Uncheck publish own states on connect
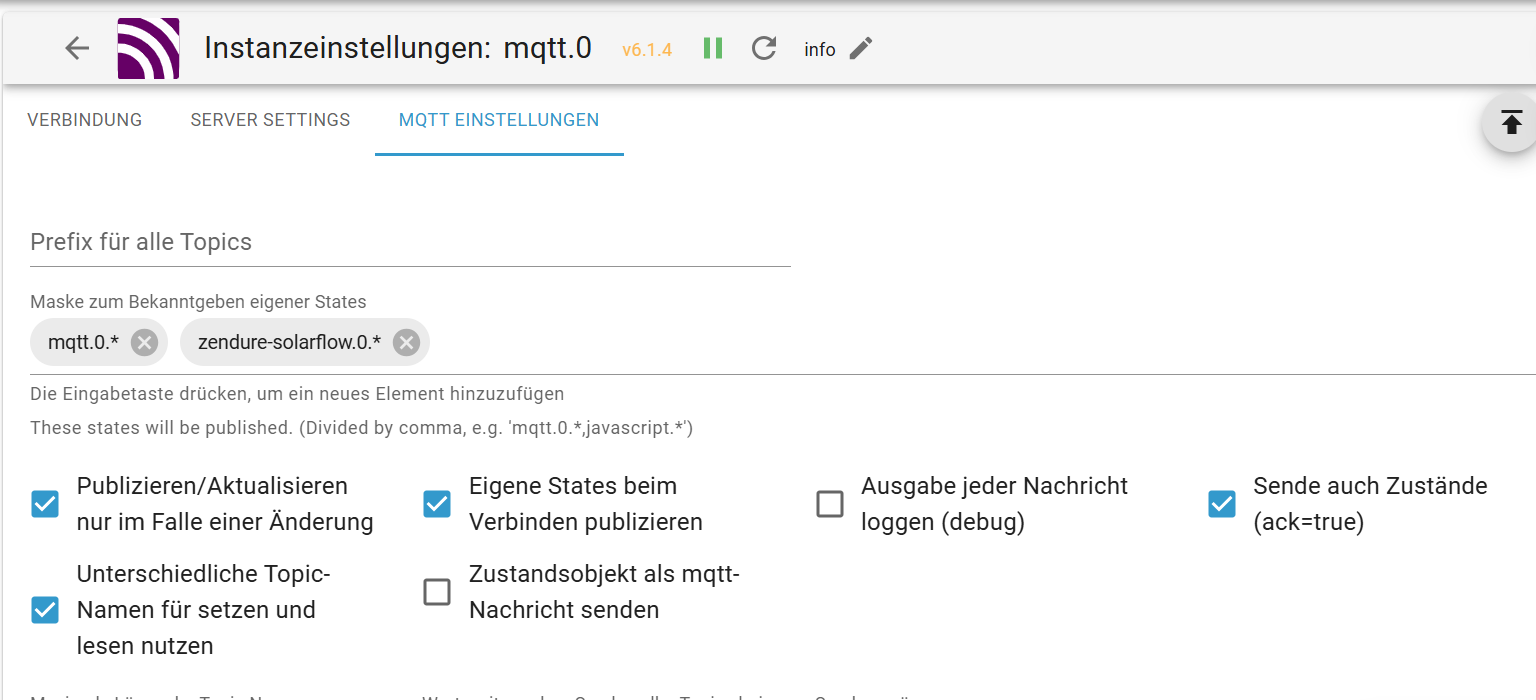The width and height of the screenshot is (1536, 700). 437,504
